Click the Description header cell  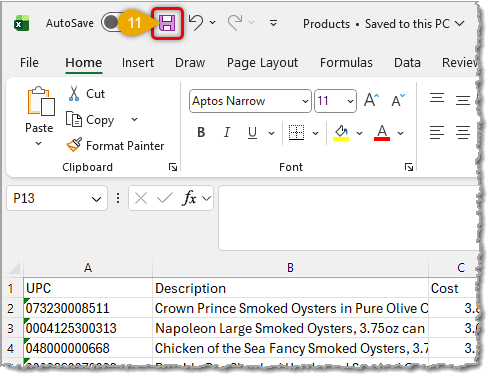(x=290, y=288)
